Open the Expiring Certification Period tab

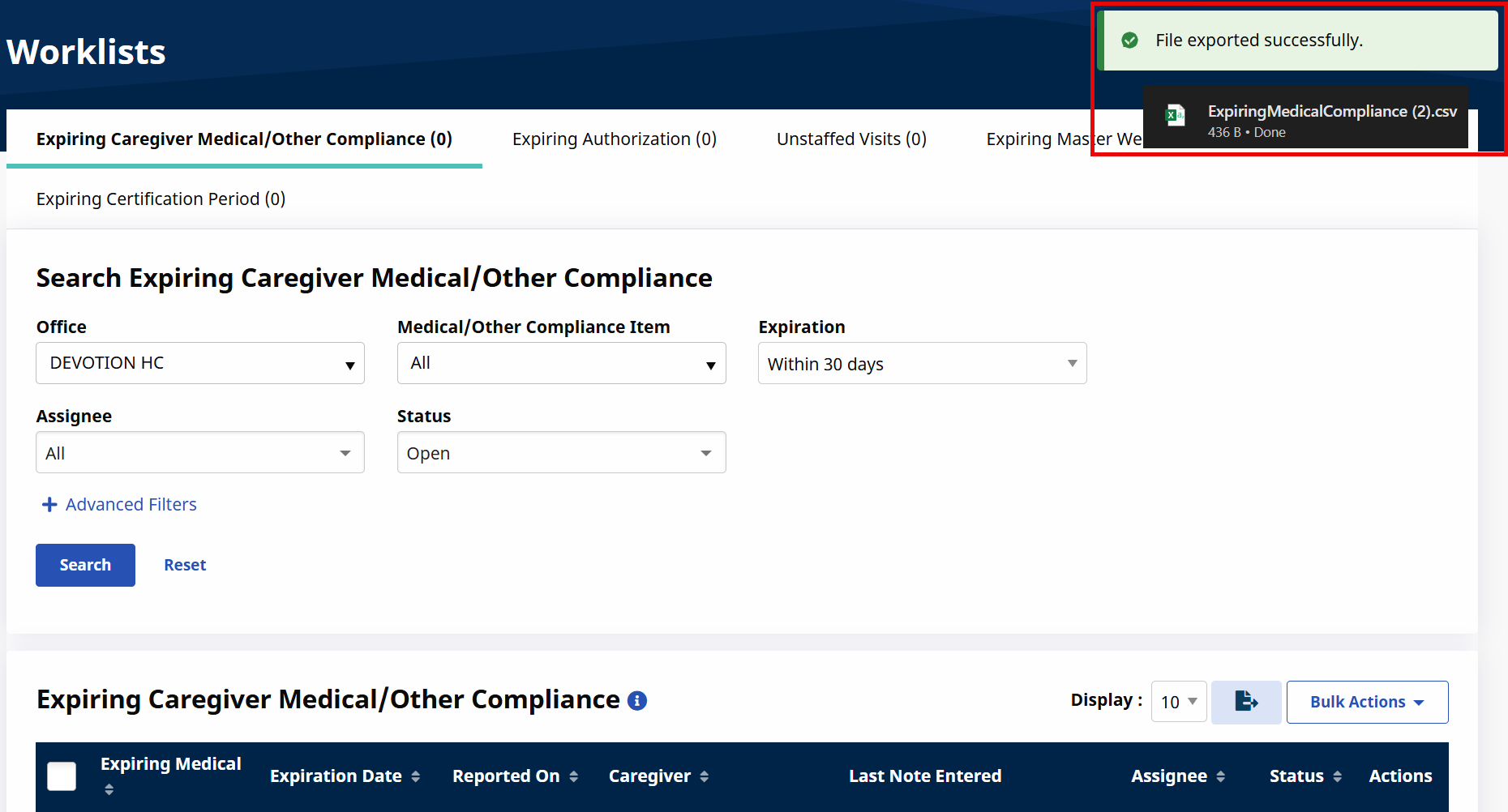click(161, 199)
